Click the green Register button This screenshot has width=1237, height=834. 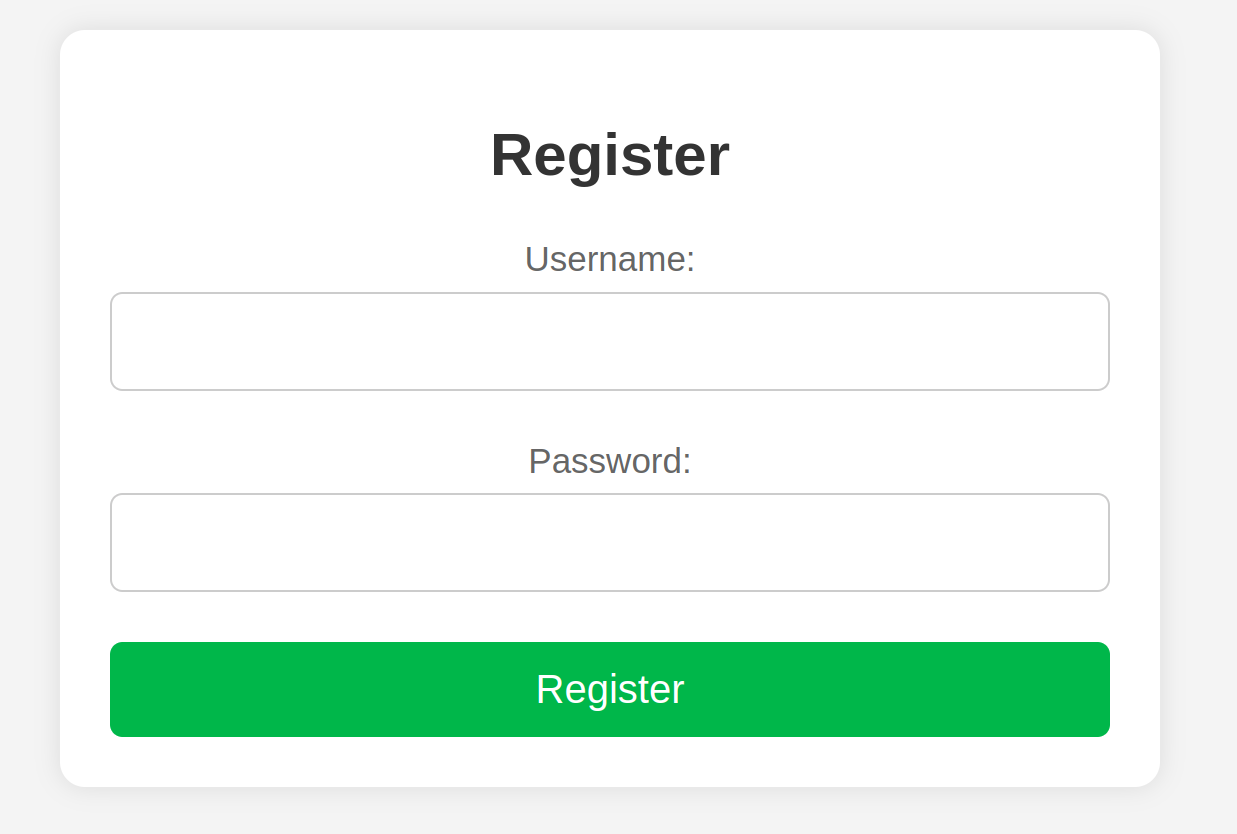click(x=610, y=689)
